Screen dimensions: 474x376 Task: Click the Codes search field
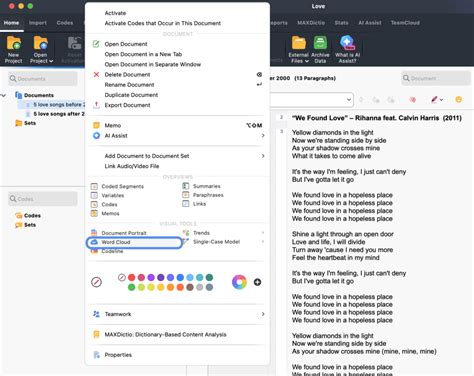43,199
